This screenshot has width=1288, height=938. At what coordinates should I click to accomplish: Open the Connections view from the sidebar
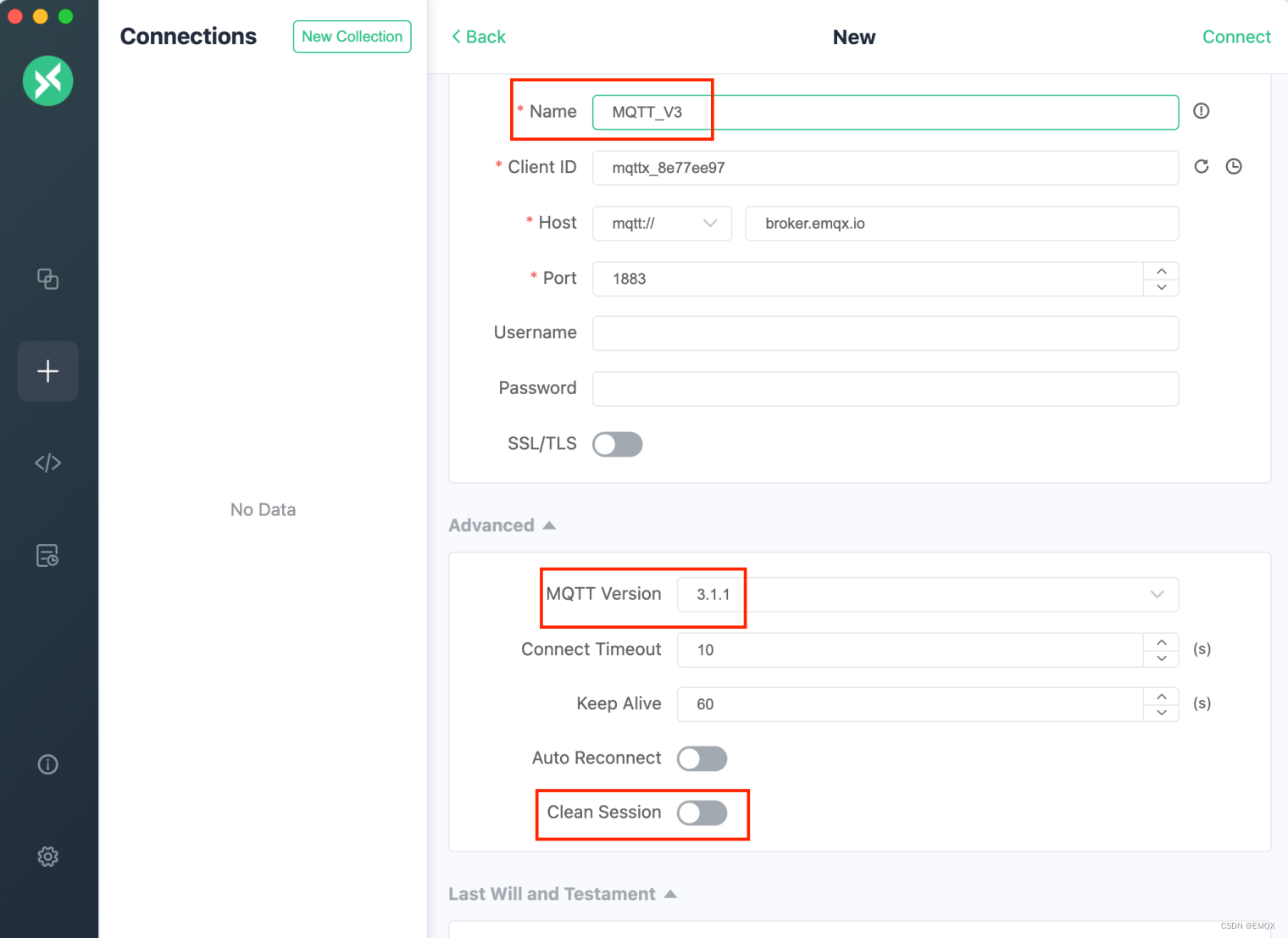(x=47, y=279)
